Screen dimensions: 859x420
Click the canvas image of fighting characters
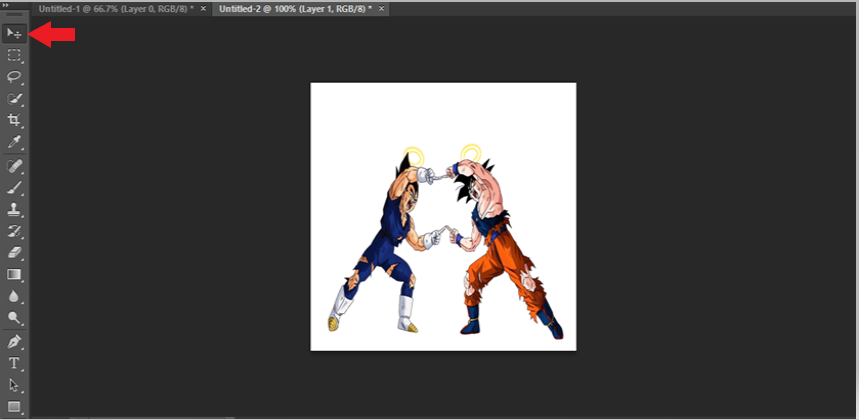(443, 217)
